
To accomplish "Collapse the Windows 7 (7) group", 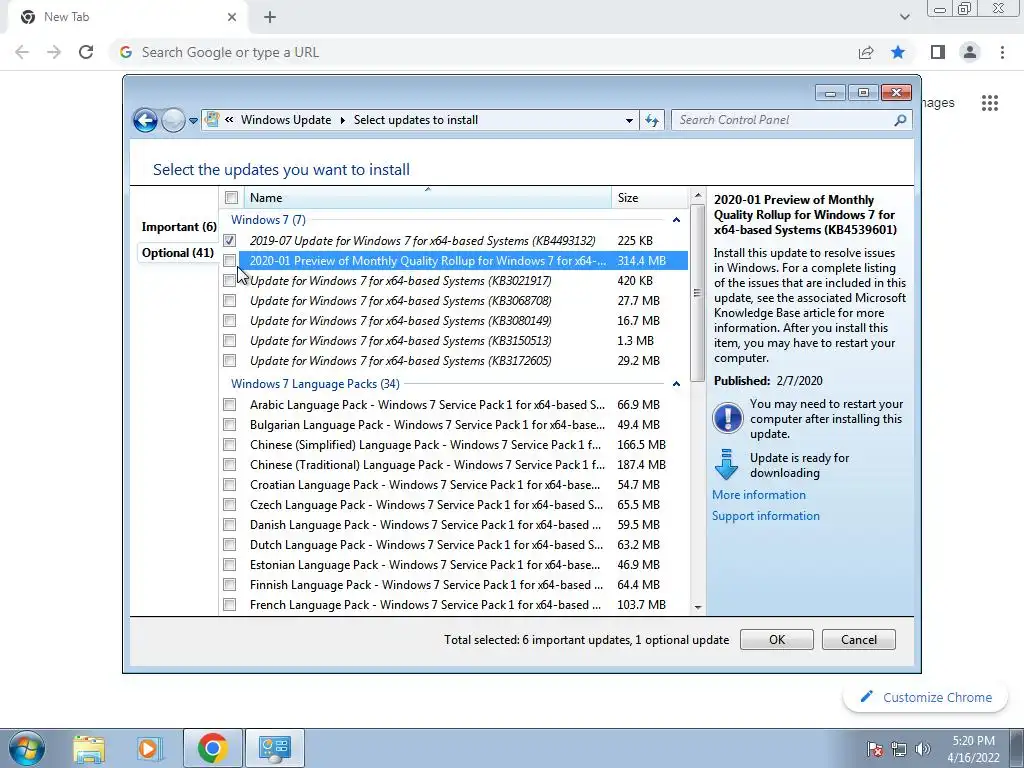I will tap(676, 220).
